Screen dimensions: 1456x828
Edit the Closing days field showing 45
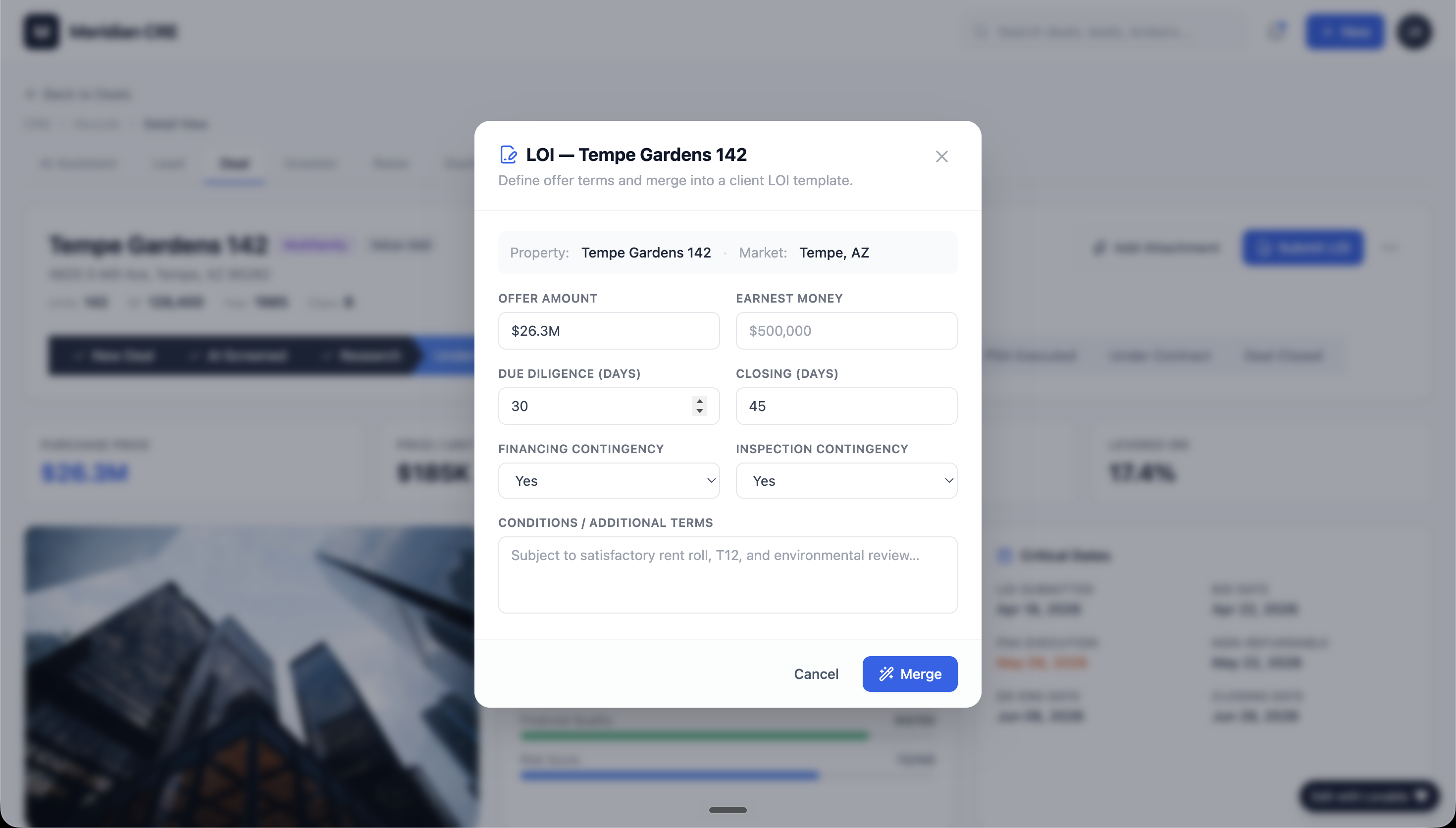click(x=846, y=406)
